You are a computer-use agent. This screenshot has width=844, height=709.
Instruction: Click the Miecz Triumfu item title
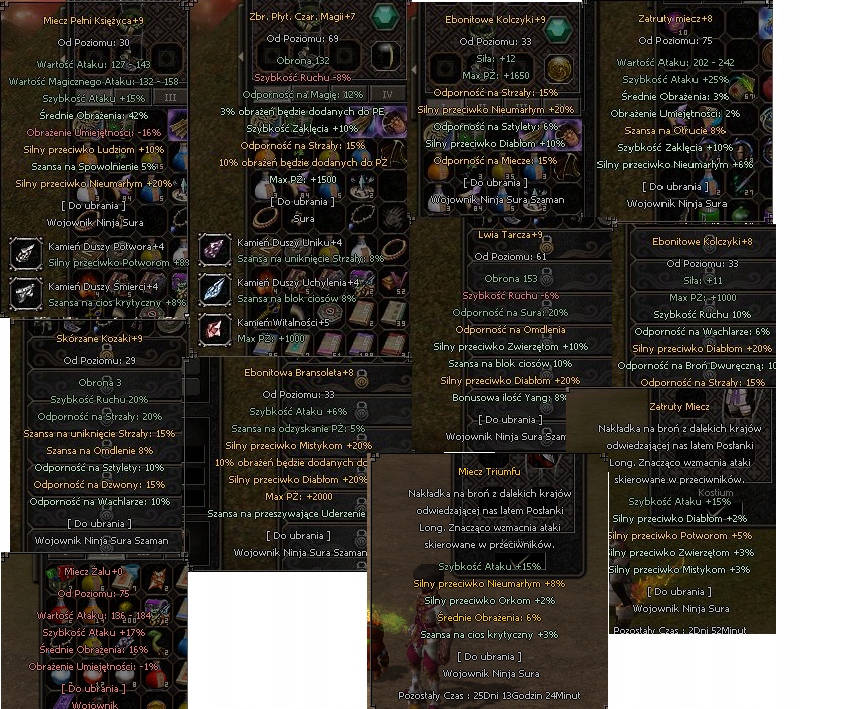coord(489,471)
